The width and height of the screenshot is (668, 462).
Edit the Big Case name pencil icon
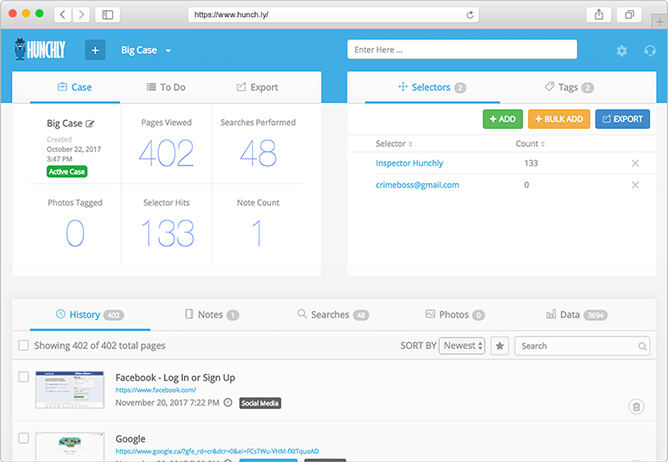pyautogui.click(x=90, y=124)
